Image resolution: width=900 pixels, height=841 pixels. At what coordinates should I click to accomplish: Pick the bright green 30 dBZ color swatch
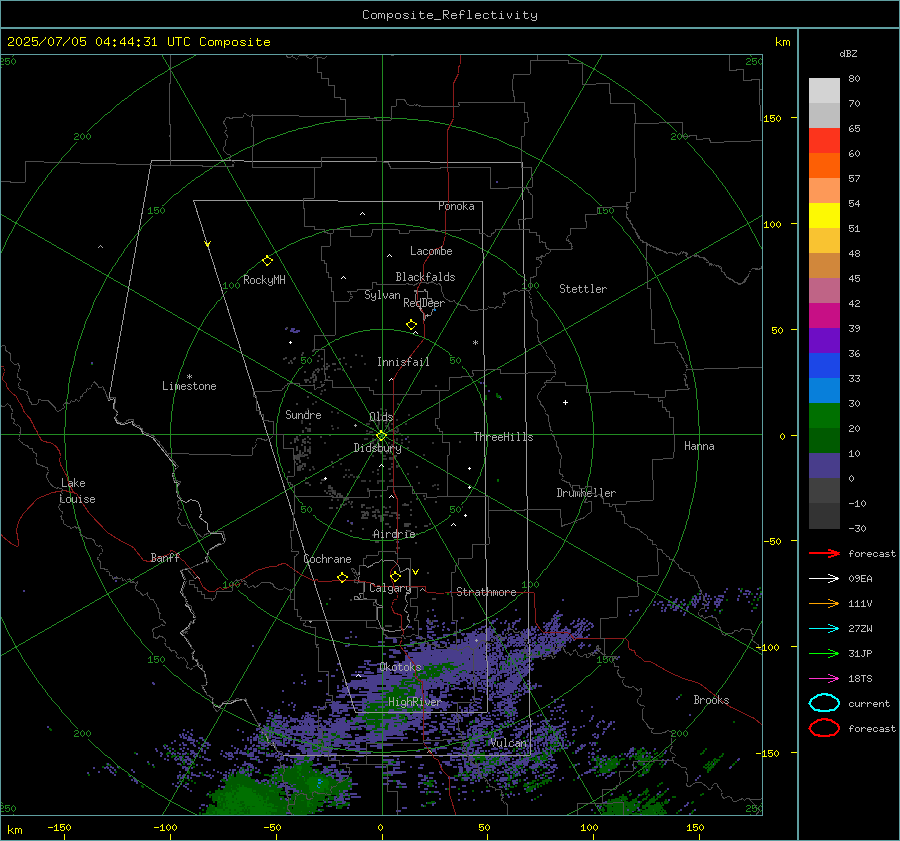click(824, 415)
